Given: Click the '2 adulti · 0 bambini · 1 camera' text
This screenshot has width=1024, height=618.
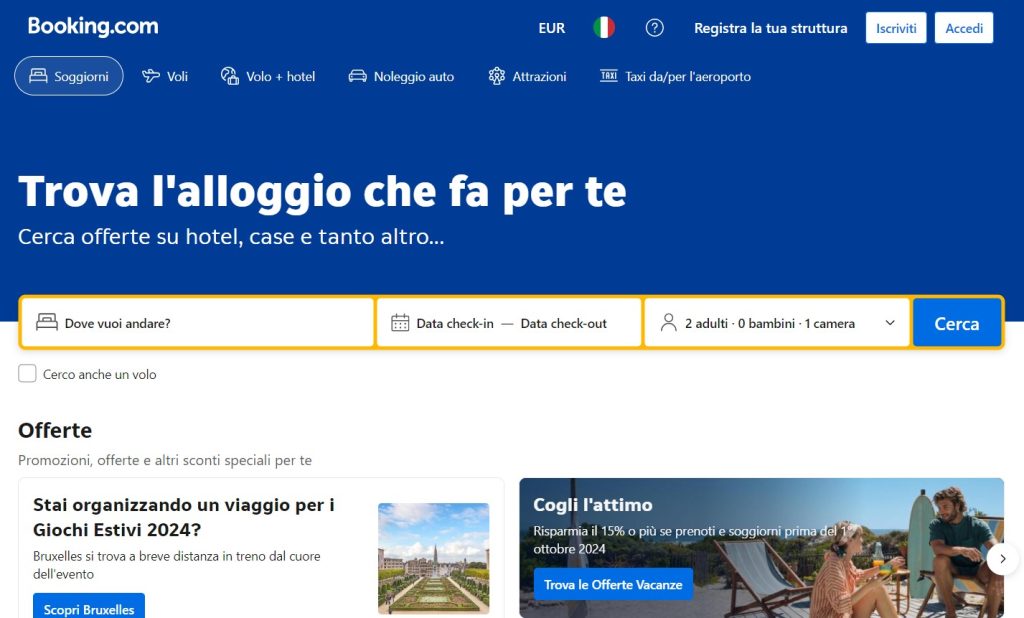Looking at the screenshot, I should [770, 323].
